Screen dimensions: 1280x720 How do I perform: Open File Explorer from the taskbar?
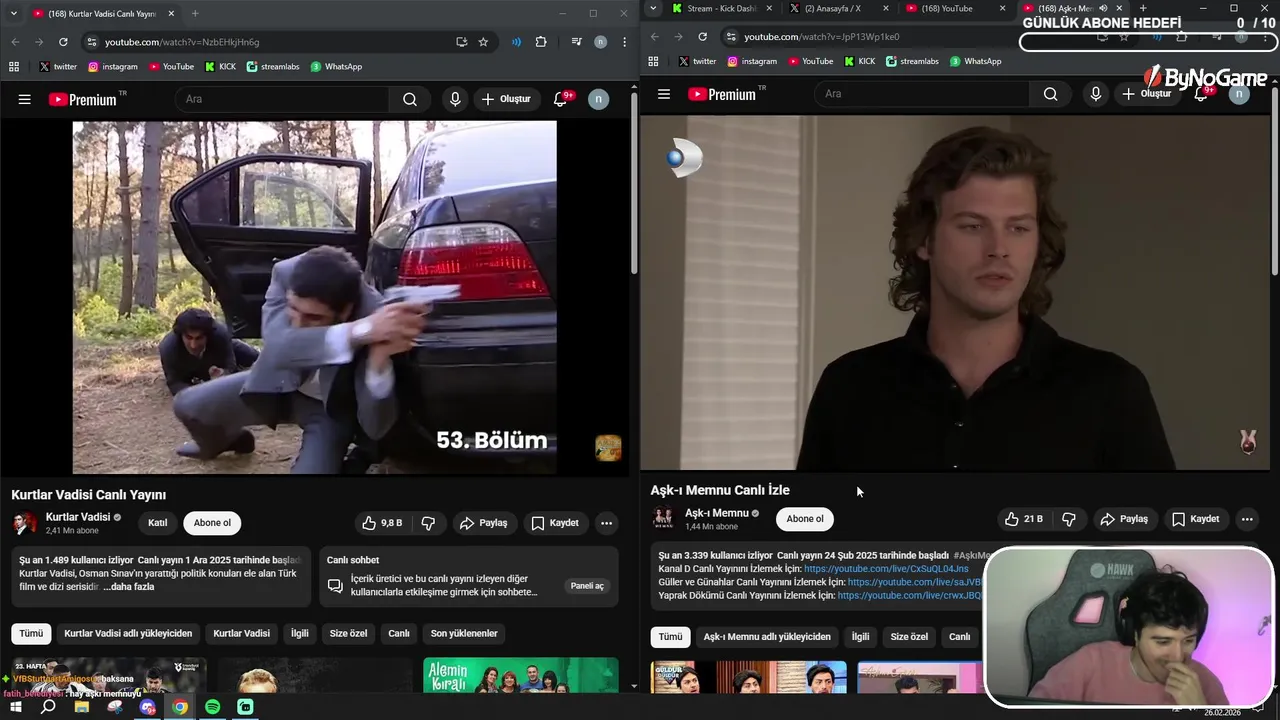[x=81, y=707]
